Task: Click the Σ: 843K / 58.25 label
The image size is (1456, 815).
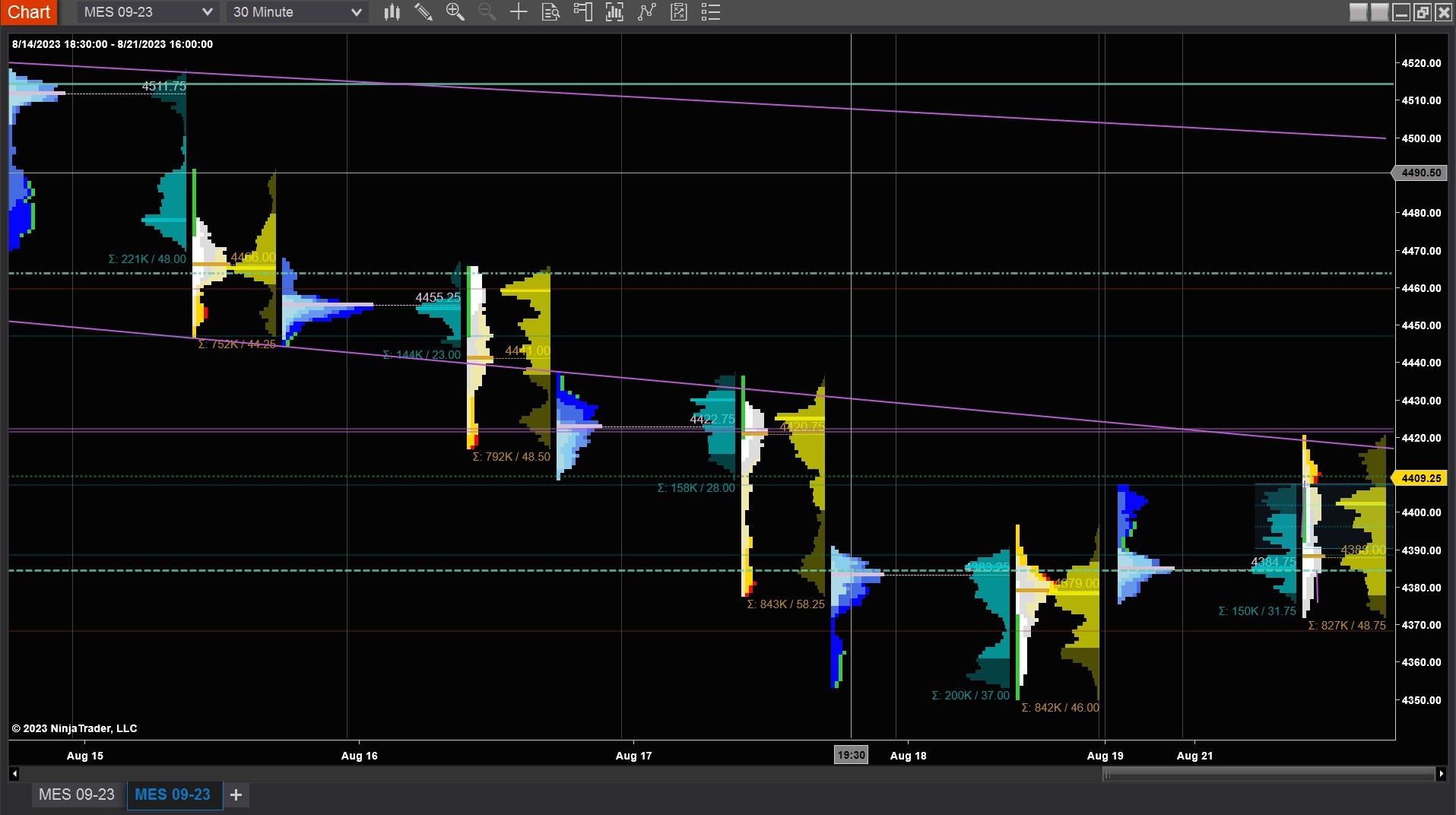Action: point(786,604)
